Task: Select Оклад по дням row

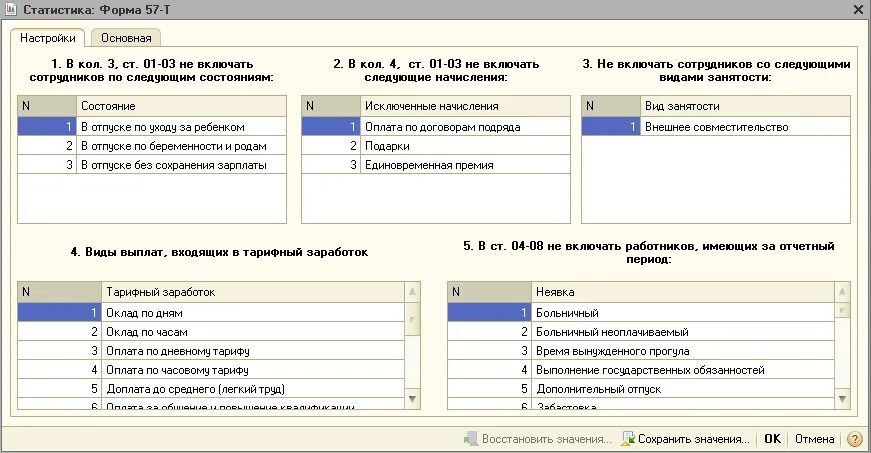Action: pos(211,313)
